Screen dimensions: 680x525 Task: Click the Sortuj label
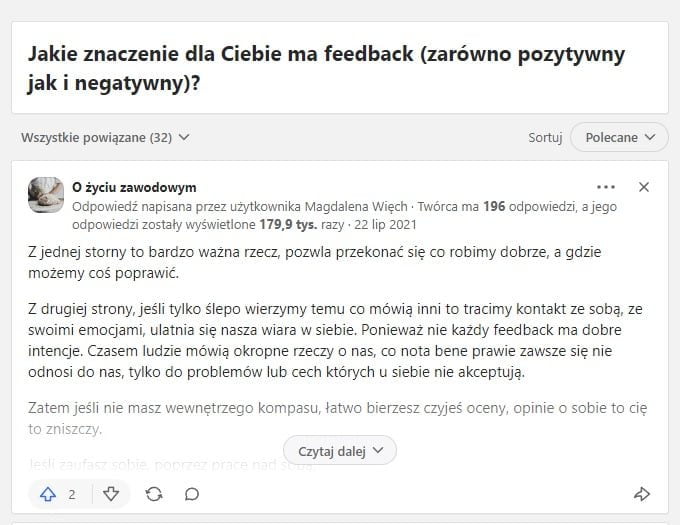[x=546, y=137]
